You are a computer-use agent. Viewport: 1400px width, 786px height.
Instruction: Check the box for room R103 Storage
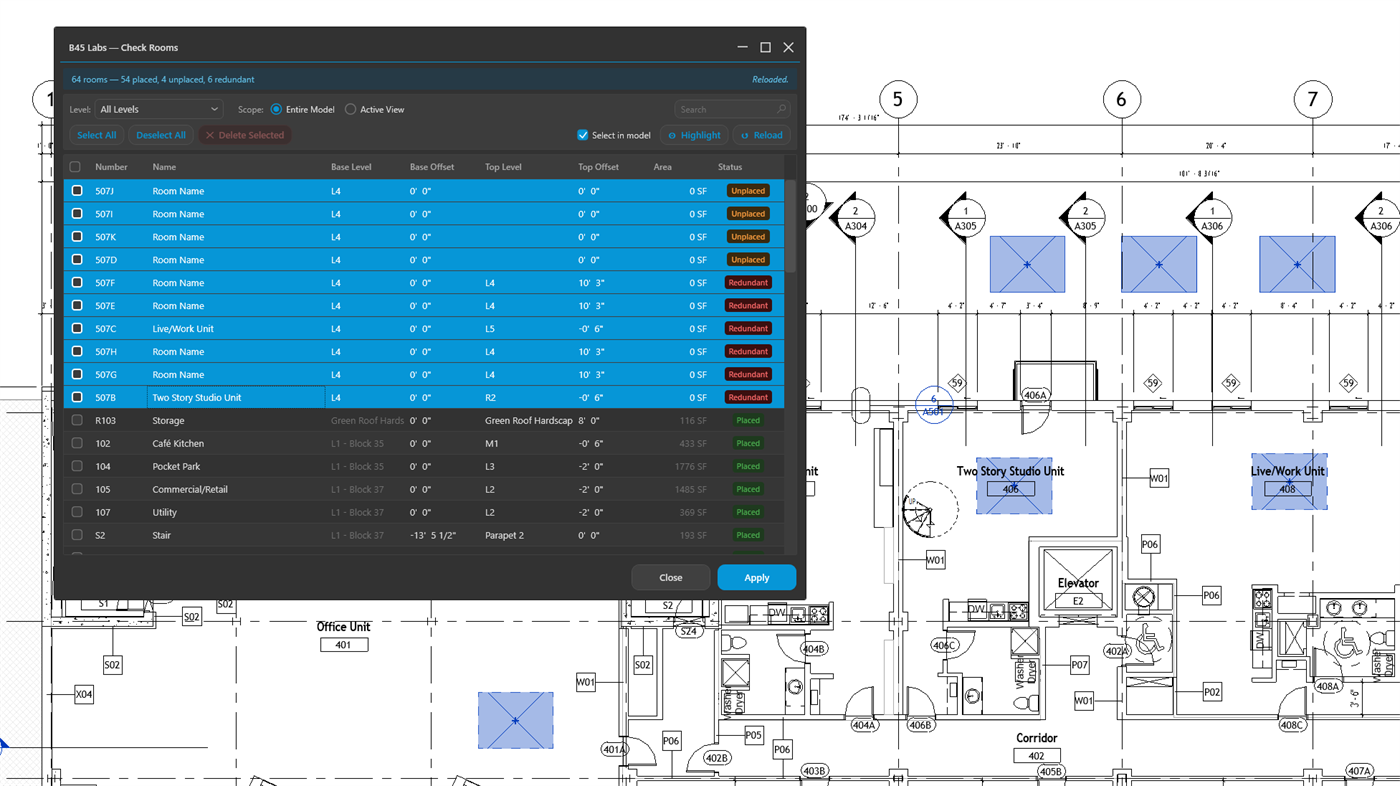coord(77,421)
